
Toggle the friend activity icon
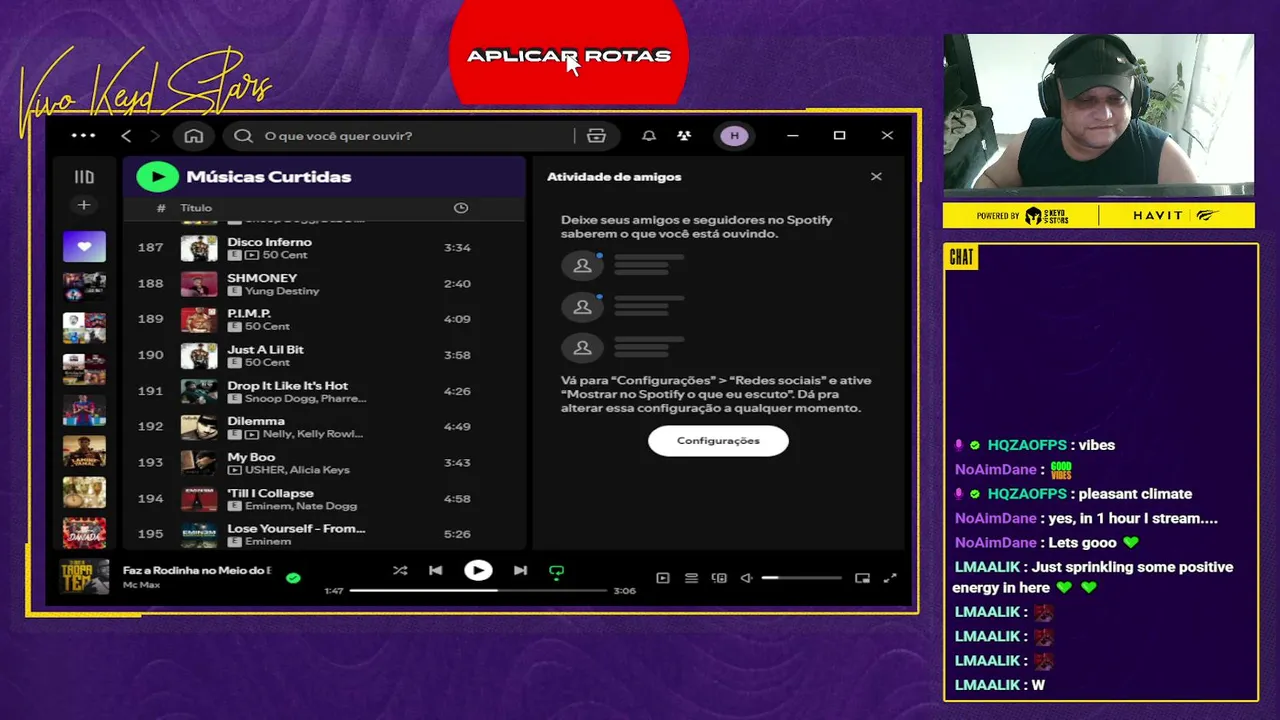click(x=684, y=136)
